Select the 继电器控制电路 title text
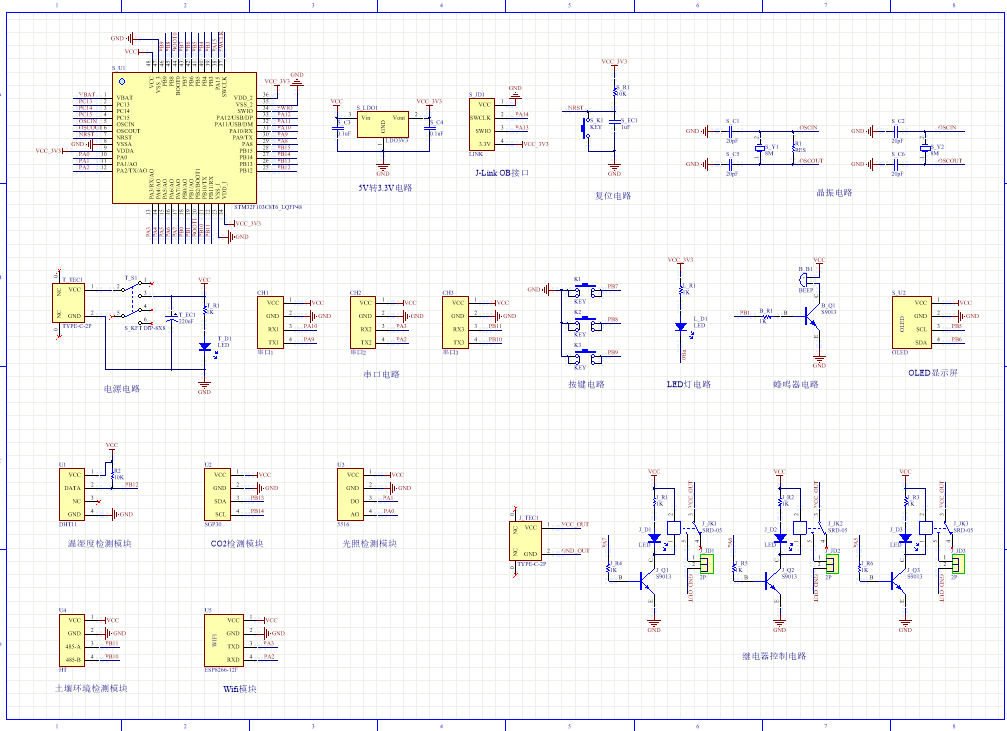The height and width of the screenshot is (731, 1007). coord(774,656)
